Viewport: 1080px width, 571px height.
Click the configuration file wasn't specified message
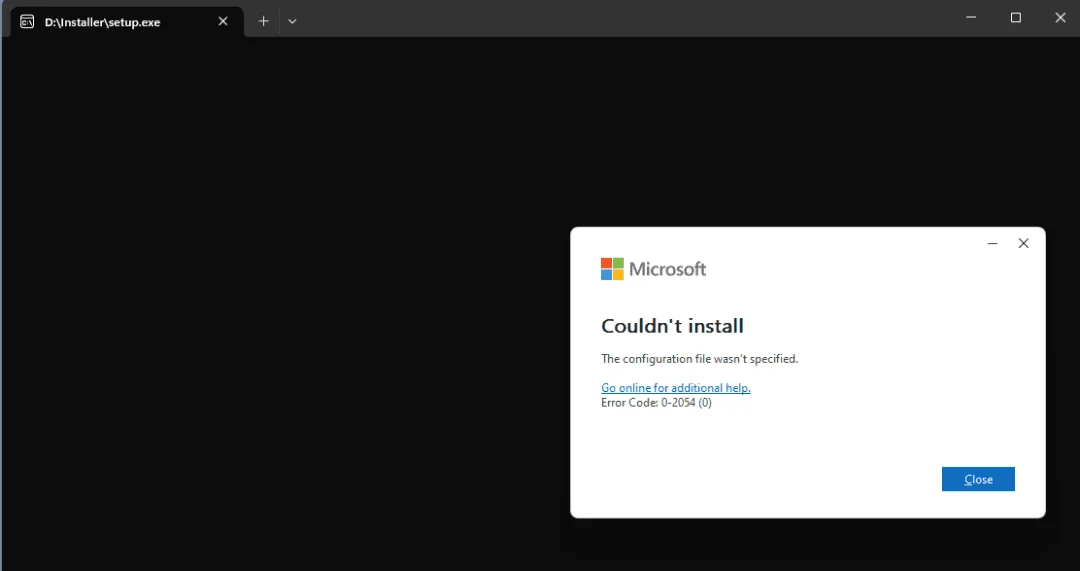coord(700,359)
